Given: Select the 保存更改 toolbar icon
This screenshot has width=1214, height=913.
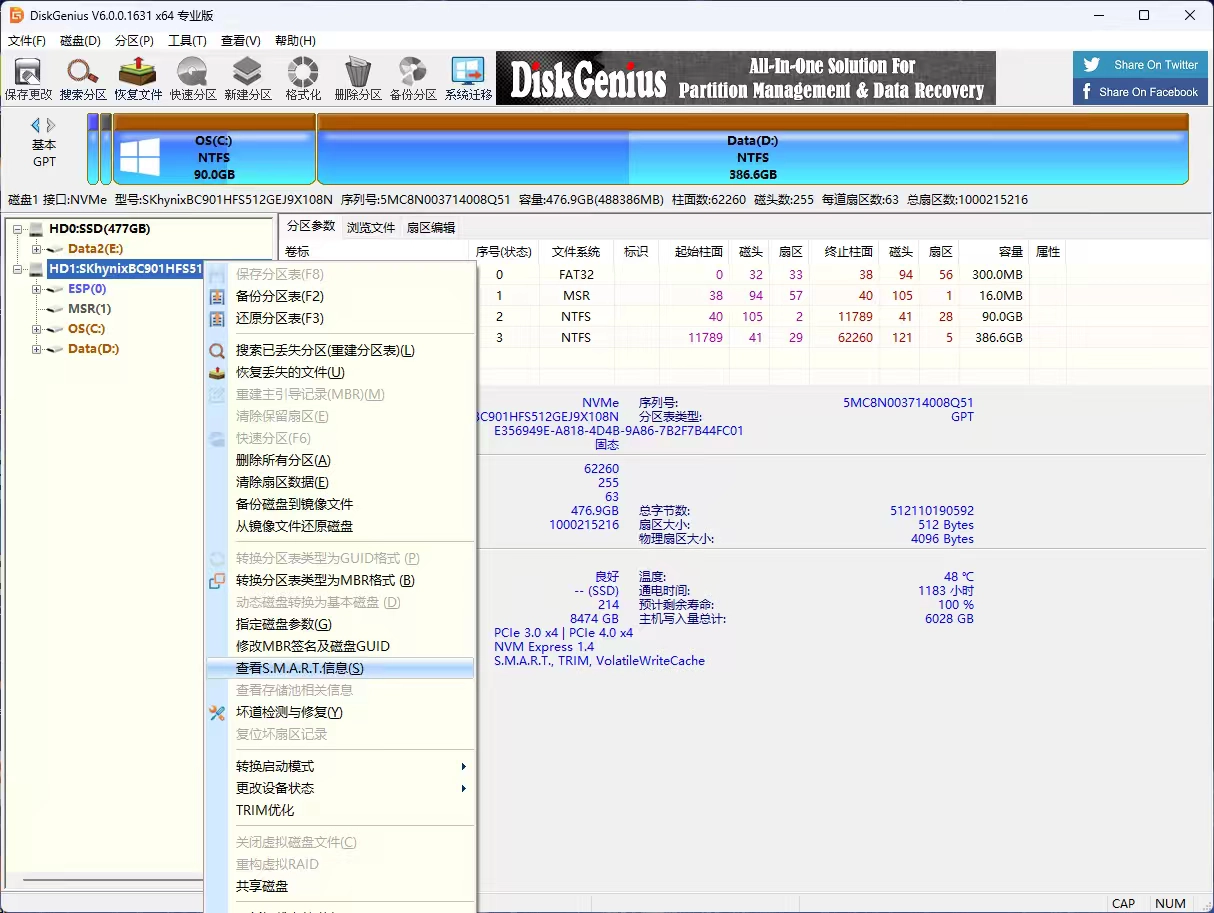Looking at the screenshot, I should (x=27, y=77).
